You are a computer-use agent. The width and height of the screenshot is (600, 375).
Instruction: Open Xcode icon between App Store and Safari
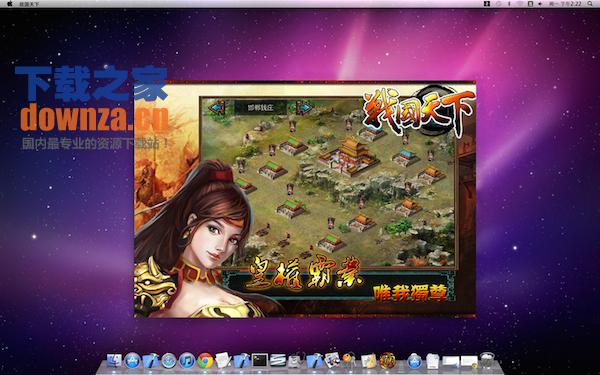tap(150, 360)
